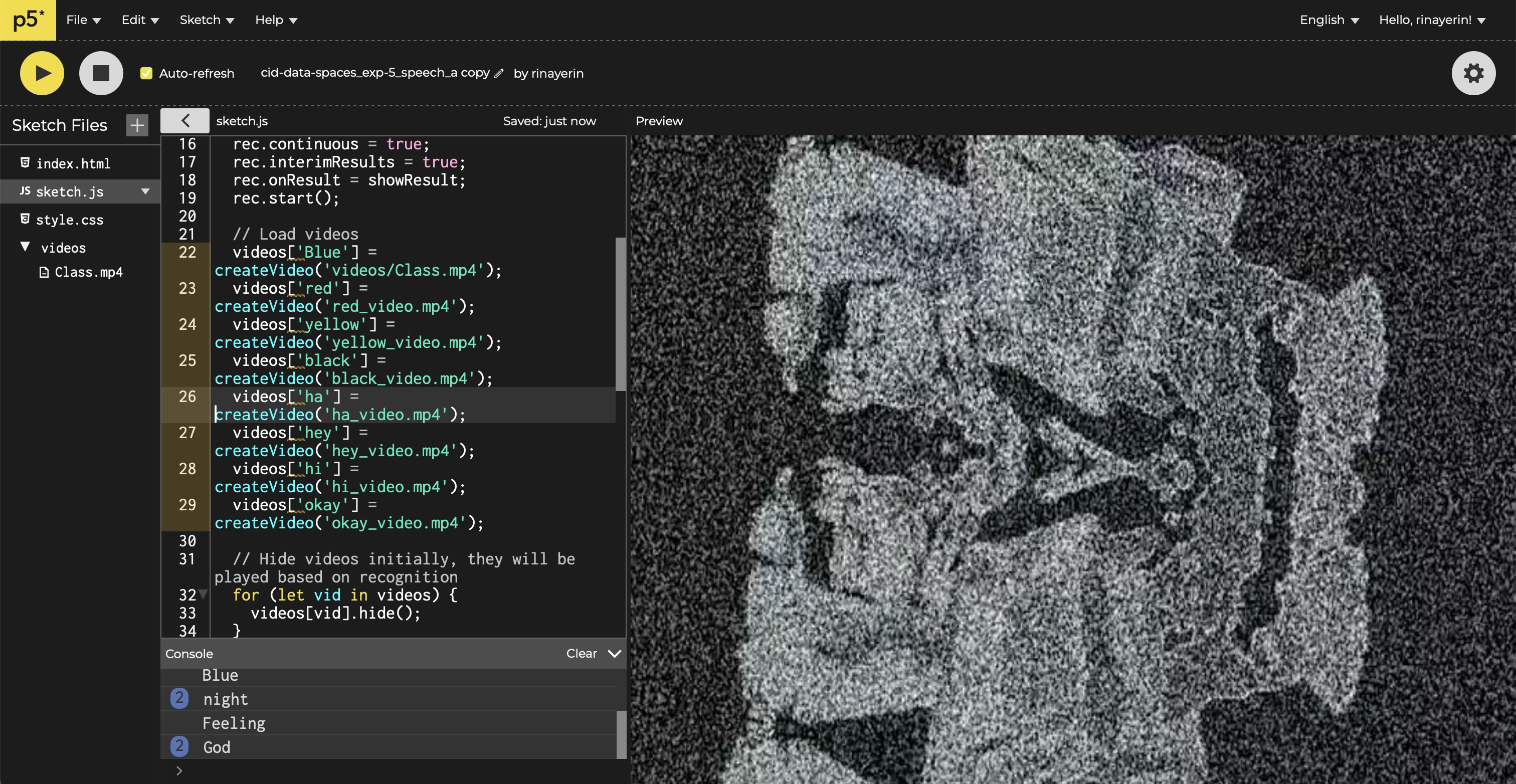The height and width of the screenshot is (784, 1516).
Task: Fold the code block at line 32
Action: click(x=204, y=594)
